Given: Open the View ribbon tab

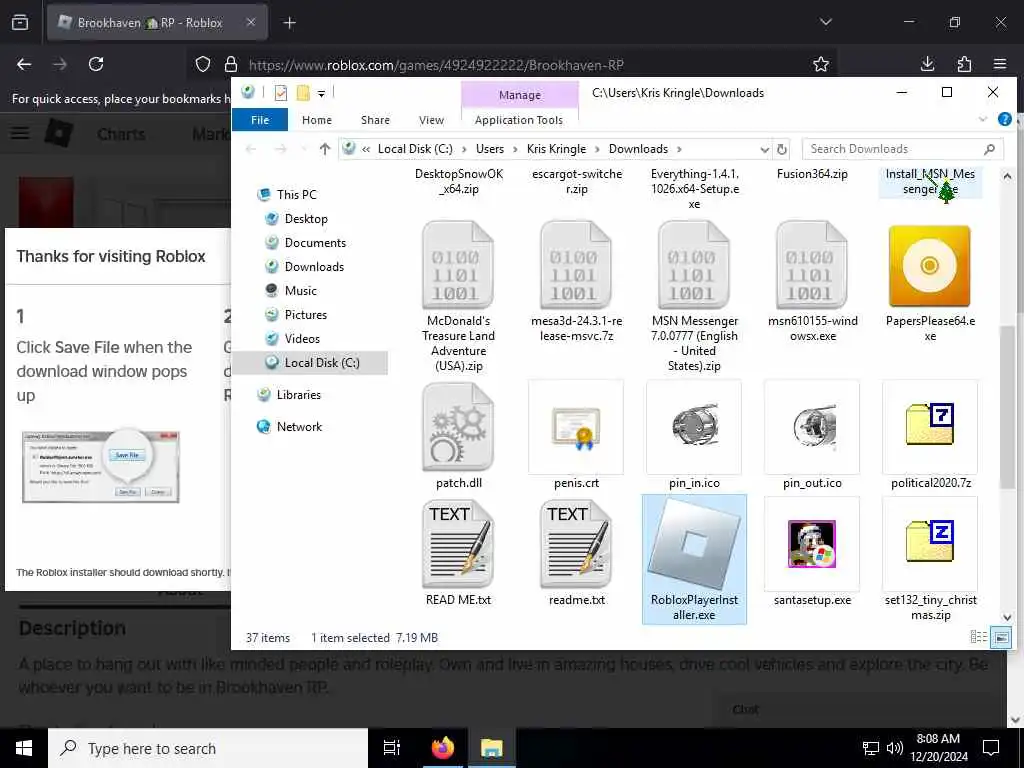Looking at the screenshot, I should (x=431, y=120).
